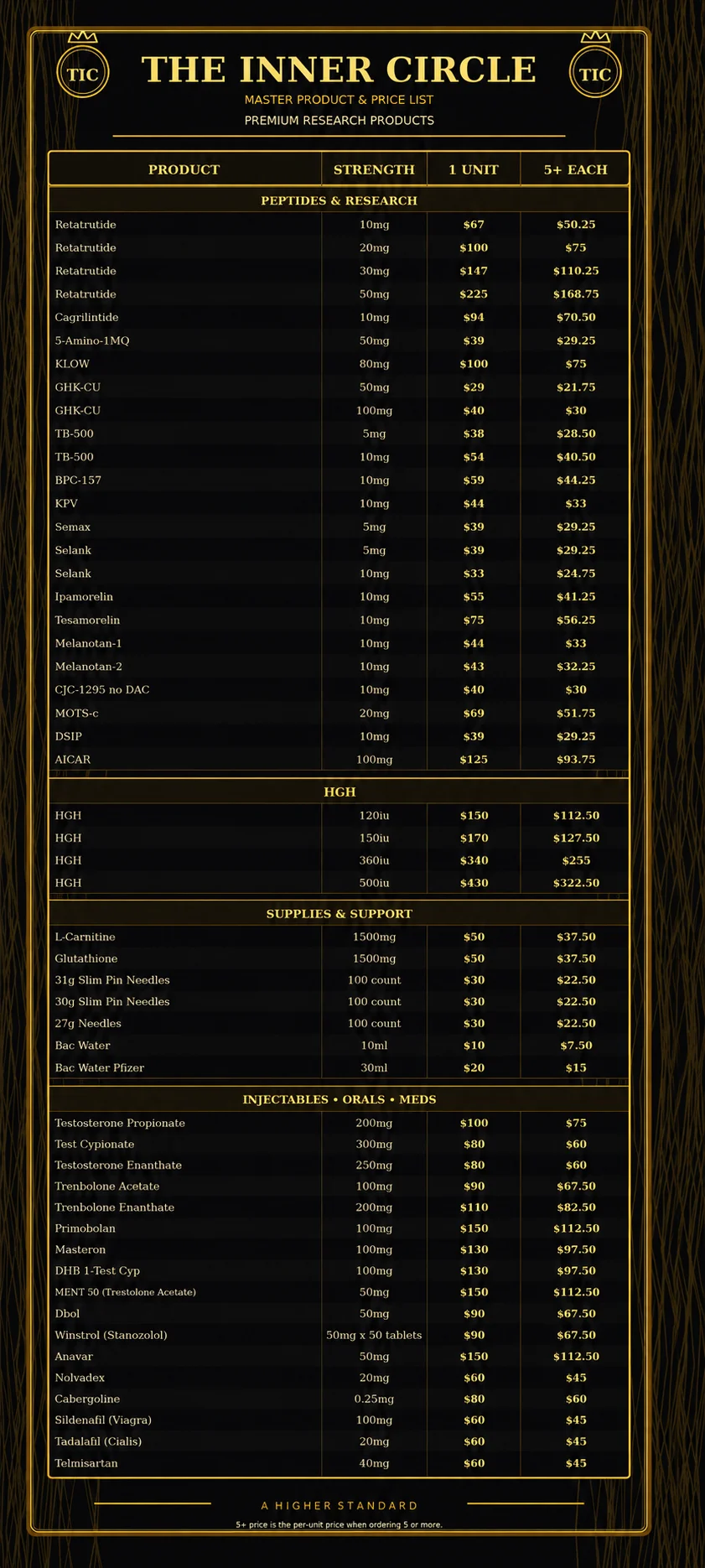This screenshot has width=705, height=1568.
Task: Click the 'Sildenafil (Viagra)' product name
Action: [x=103, y=1420]
